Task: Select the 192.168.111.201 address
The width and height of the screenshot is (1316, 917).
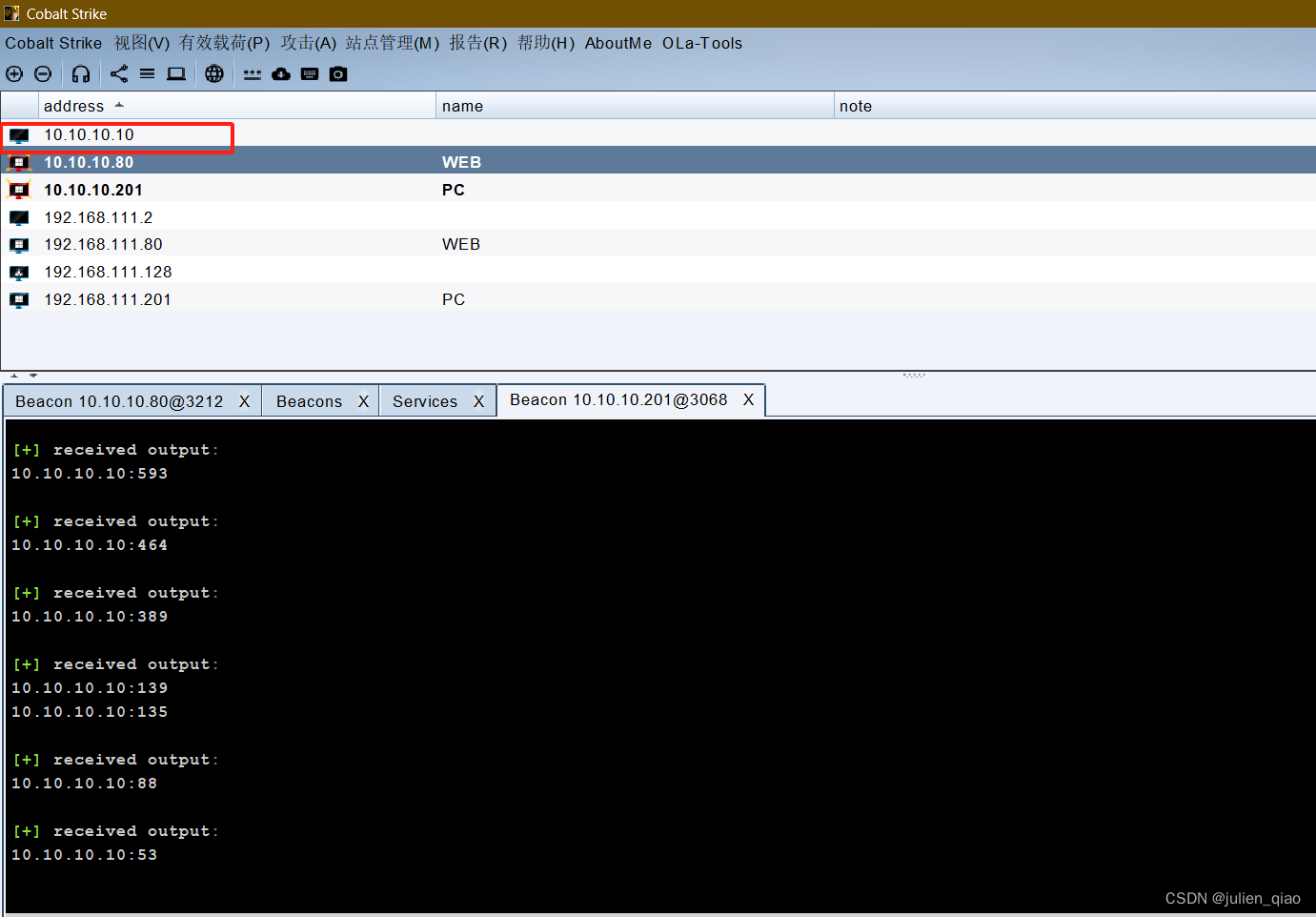Action: click(x=108, y=300)
